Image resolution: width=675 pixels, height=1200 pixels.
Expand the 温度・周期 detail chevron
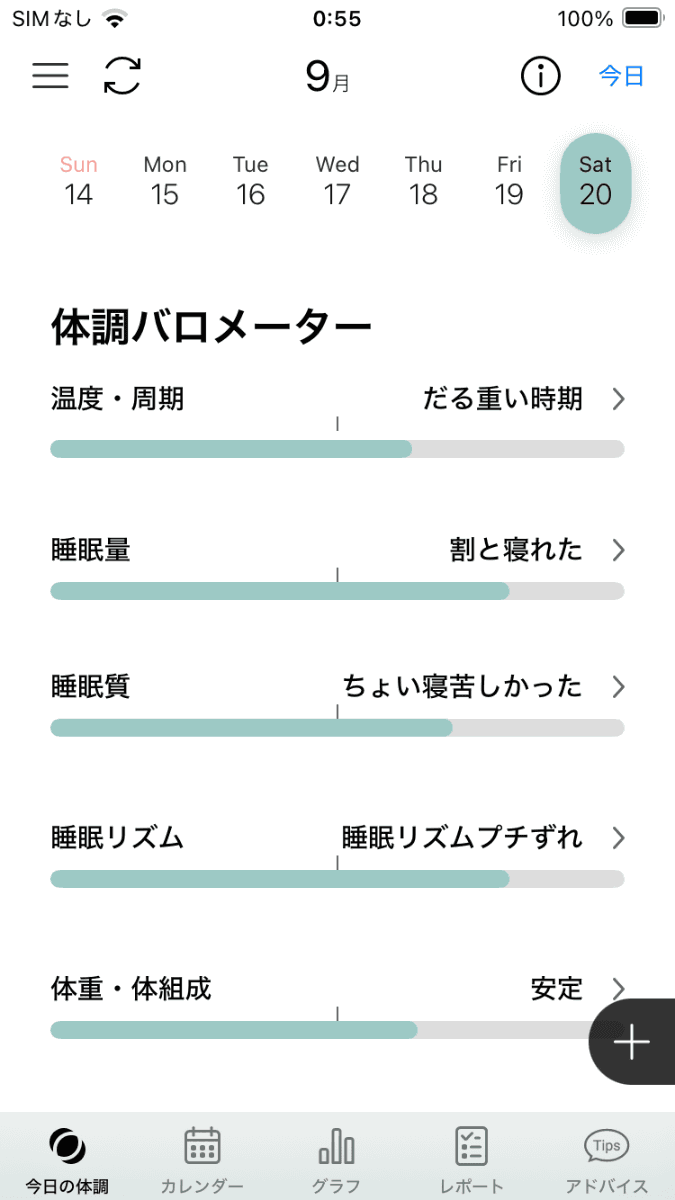pos(619,399)
